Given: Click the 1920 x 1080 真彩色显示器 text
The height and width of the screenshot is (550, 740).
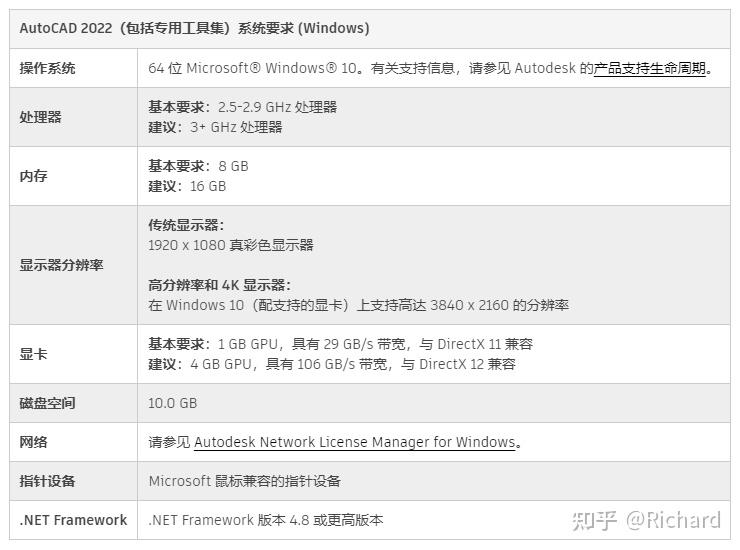Looking at the screenshot, I should [231, 245].
